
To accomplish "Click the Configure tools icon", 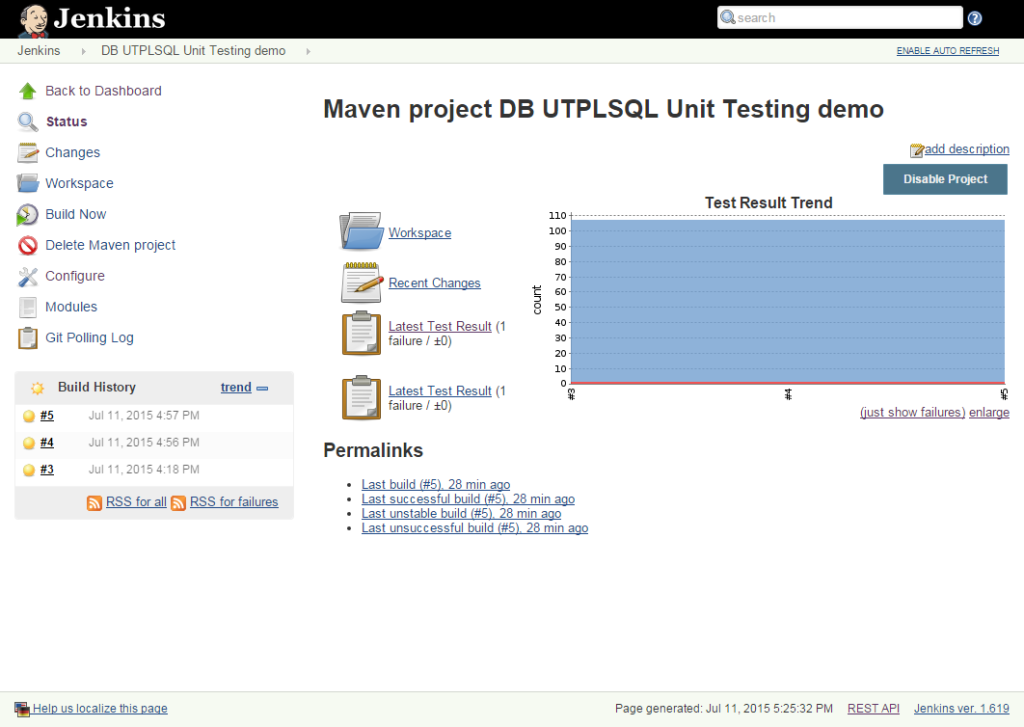I will coord(27,276).
